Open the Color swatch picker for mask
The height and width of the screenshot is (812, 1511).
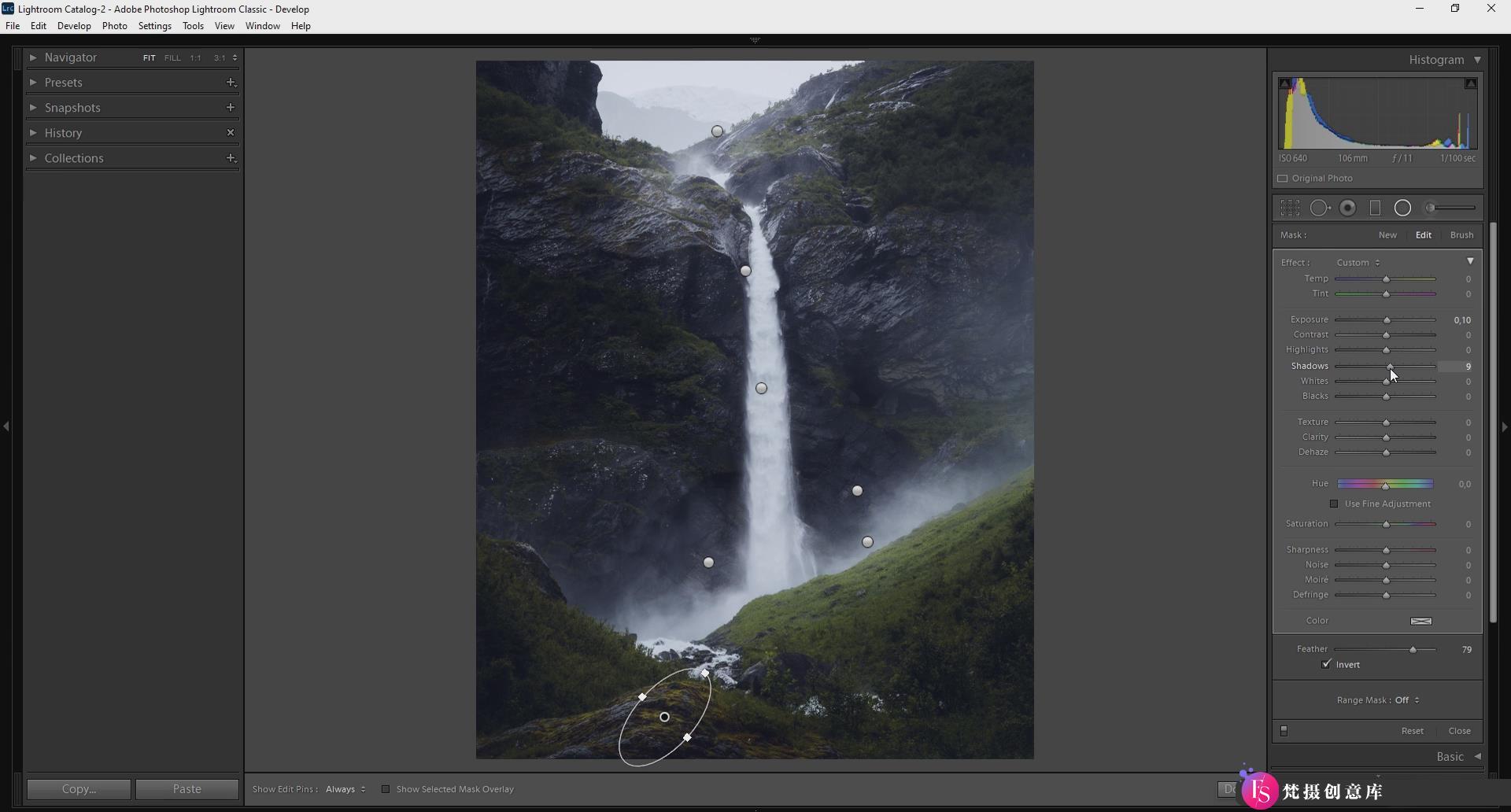pyautogui.click(x=1421, y=621)
